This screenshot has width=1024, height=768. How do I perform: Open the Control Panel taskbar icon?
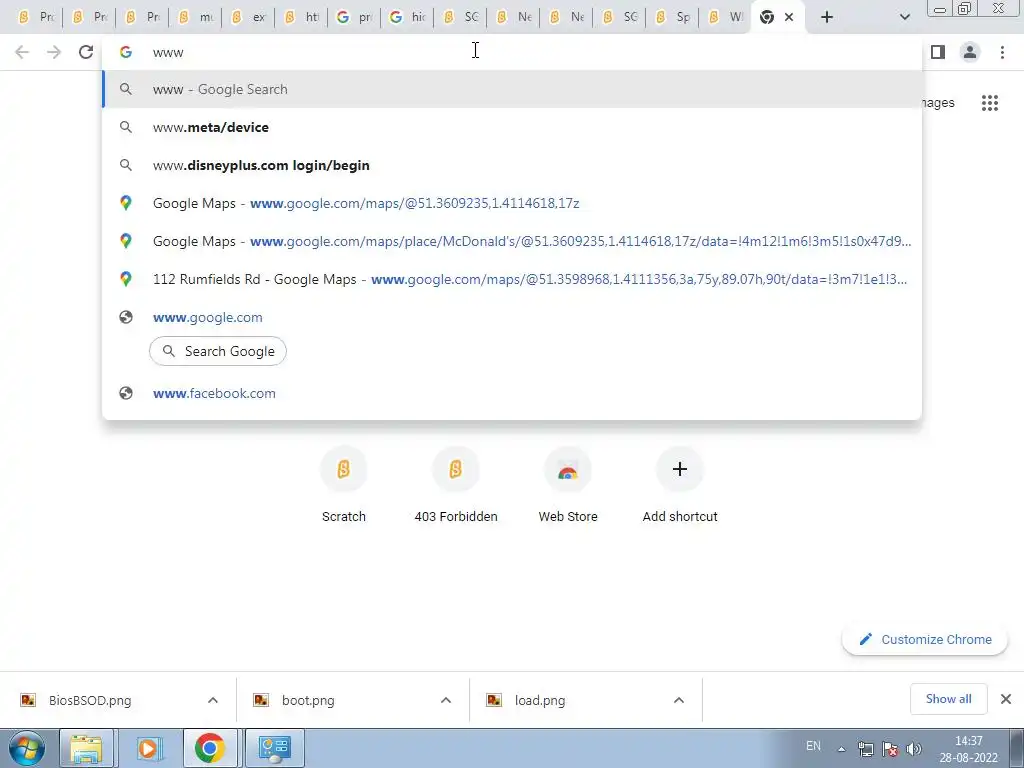click(274, 748)
